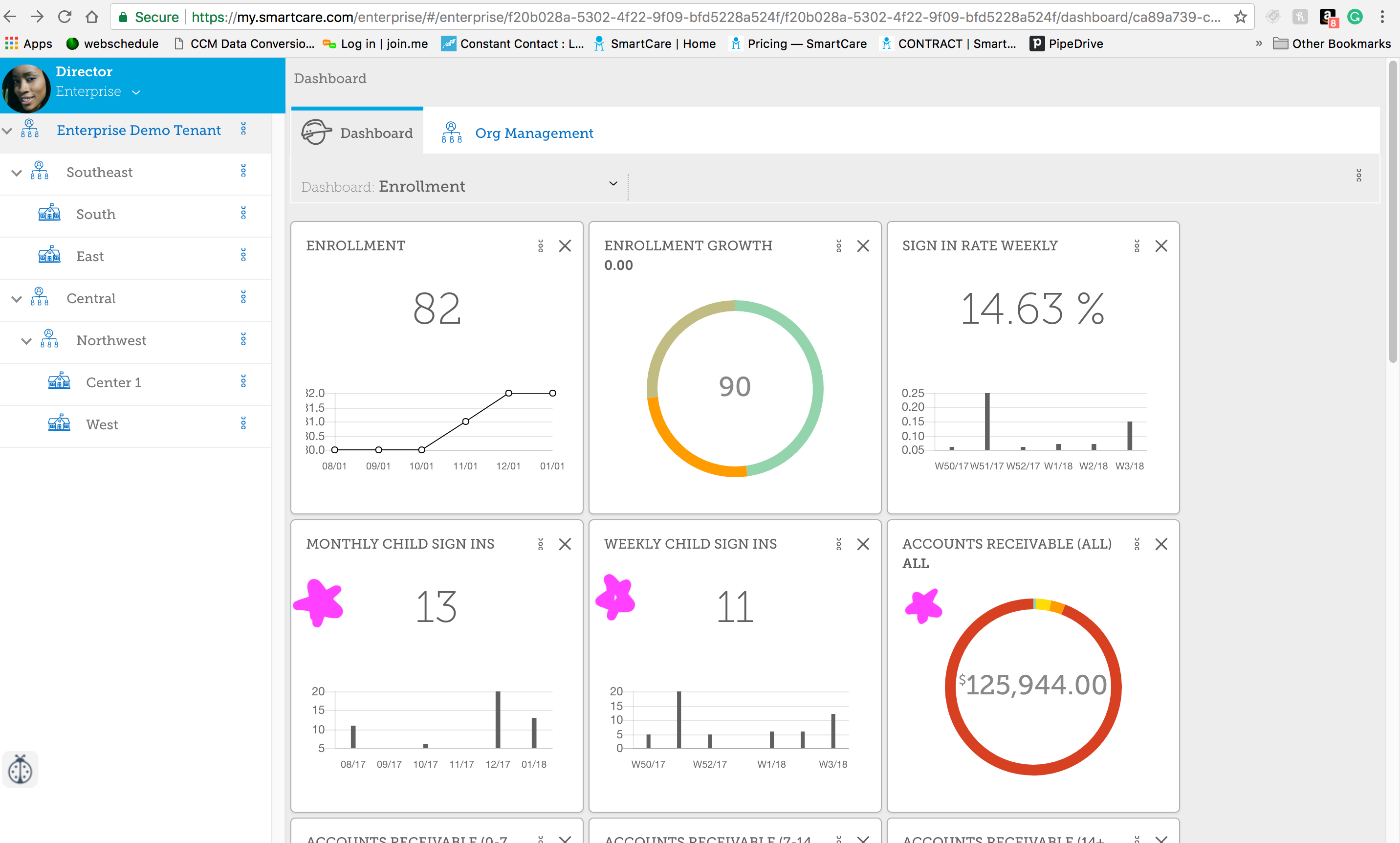Reload the page in the browser
The width and height of the screenshot is (1400, 843).
tap(64, 17)
